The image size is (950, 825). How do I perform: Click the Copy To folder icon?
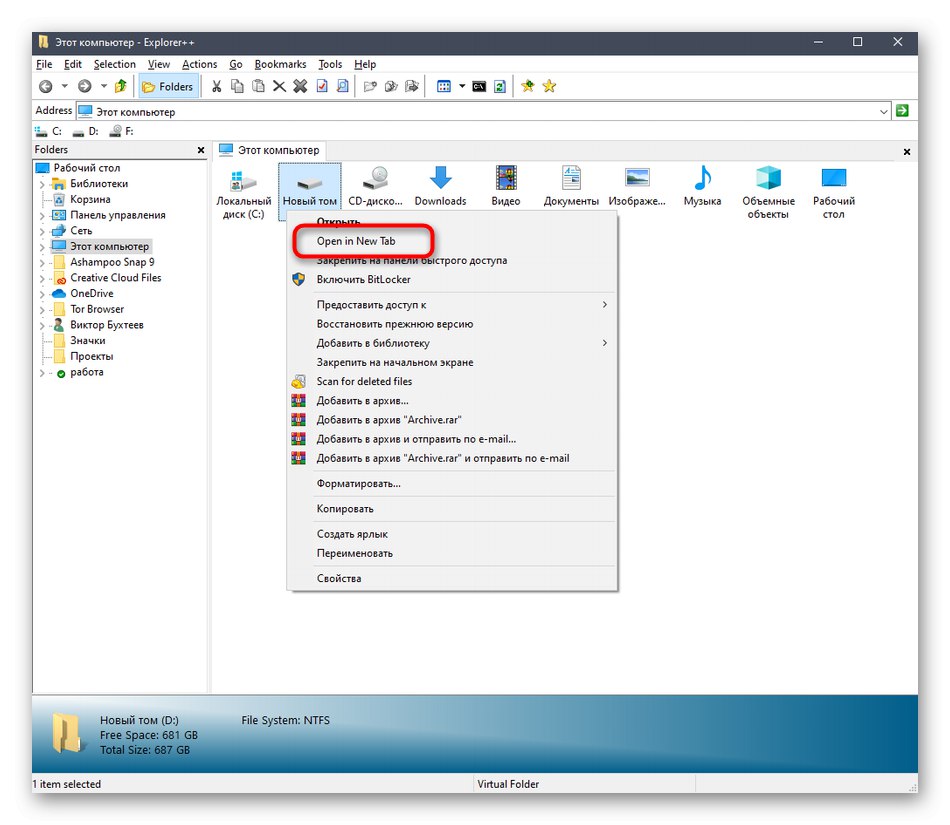(391, 87)
